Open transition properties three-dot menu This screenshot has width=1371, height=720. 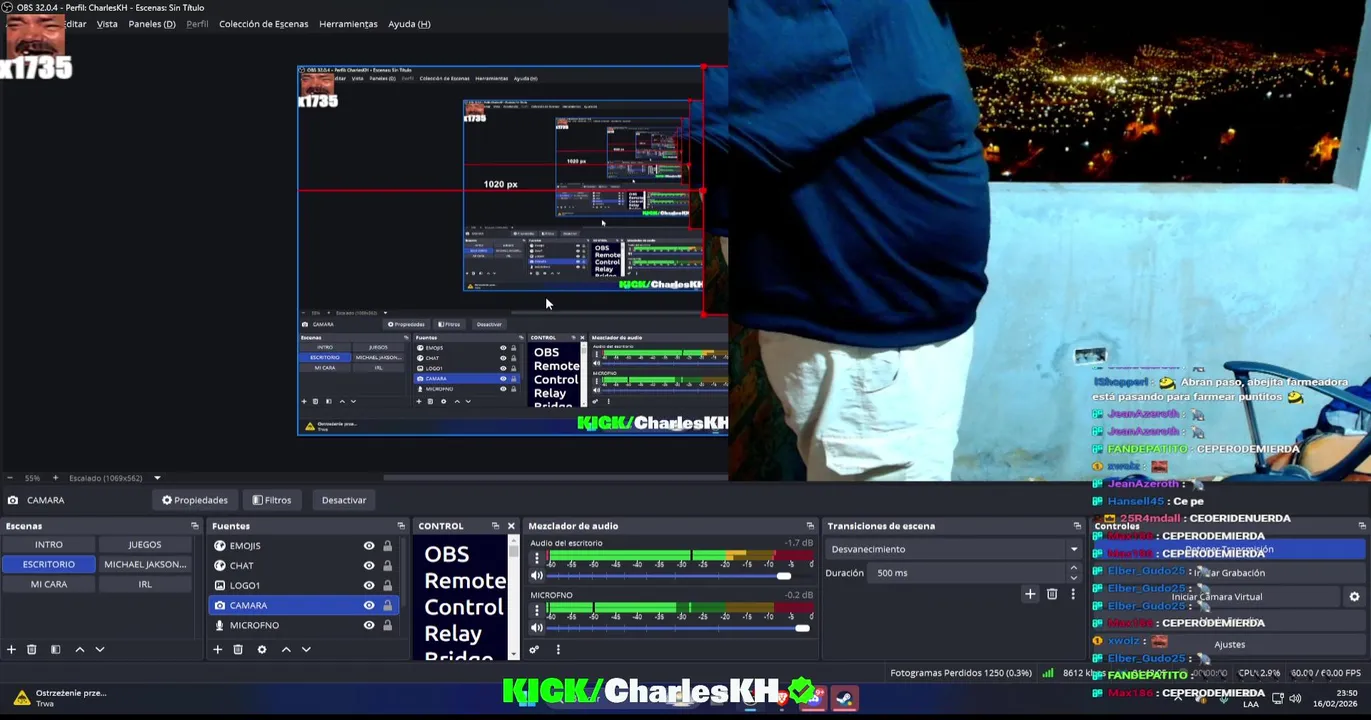coord(1073,594)
